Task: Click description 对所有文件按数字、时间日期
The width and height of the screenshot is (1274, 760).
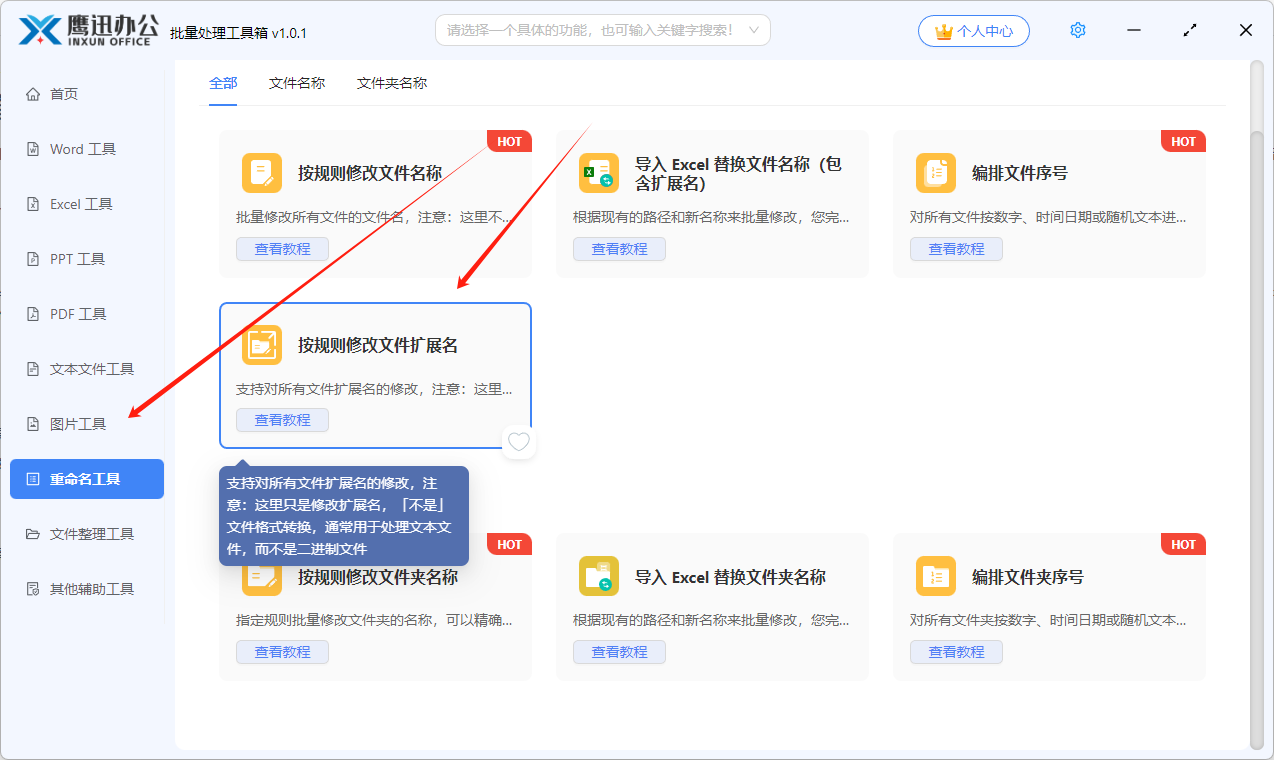Action: pos(1049,217)
